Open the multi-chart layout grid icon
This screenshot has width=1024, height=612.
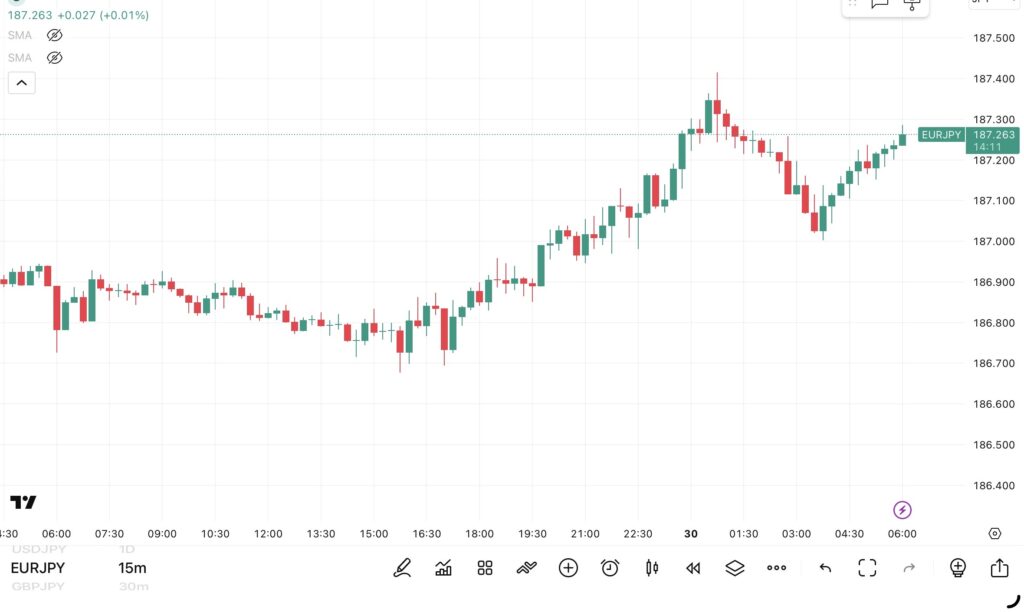tap(484, 568)
